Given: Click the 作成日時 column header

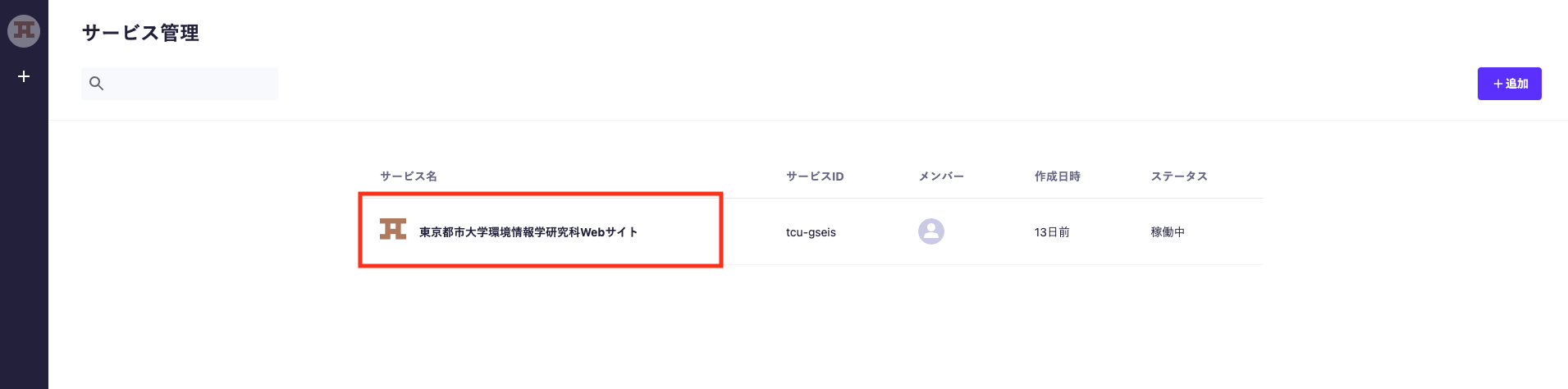Looking at the screenshot, I should tap(1057, 176).
